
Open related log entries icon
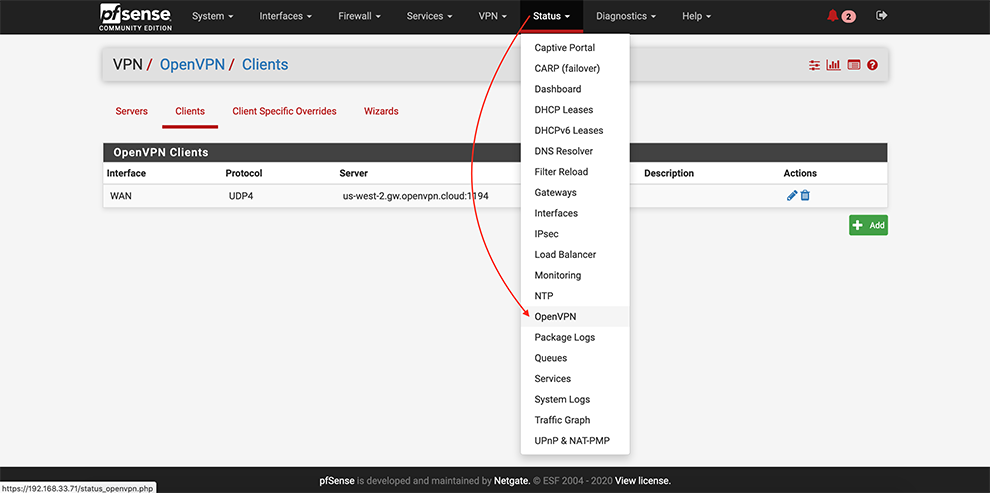(853, 65)
